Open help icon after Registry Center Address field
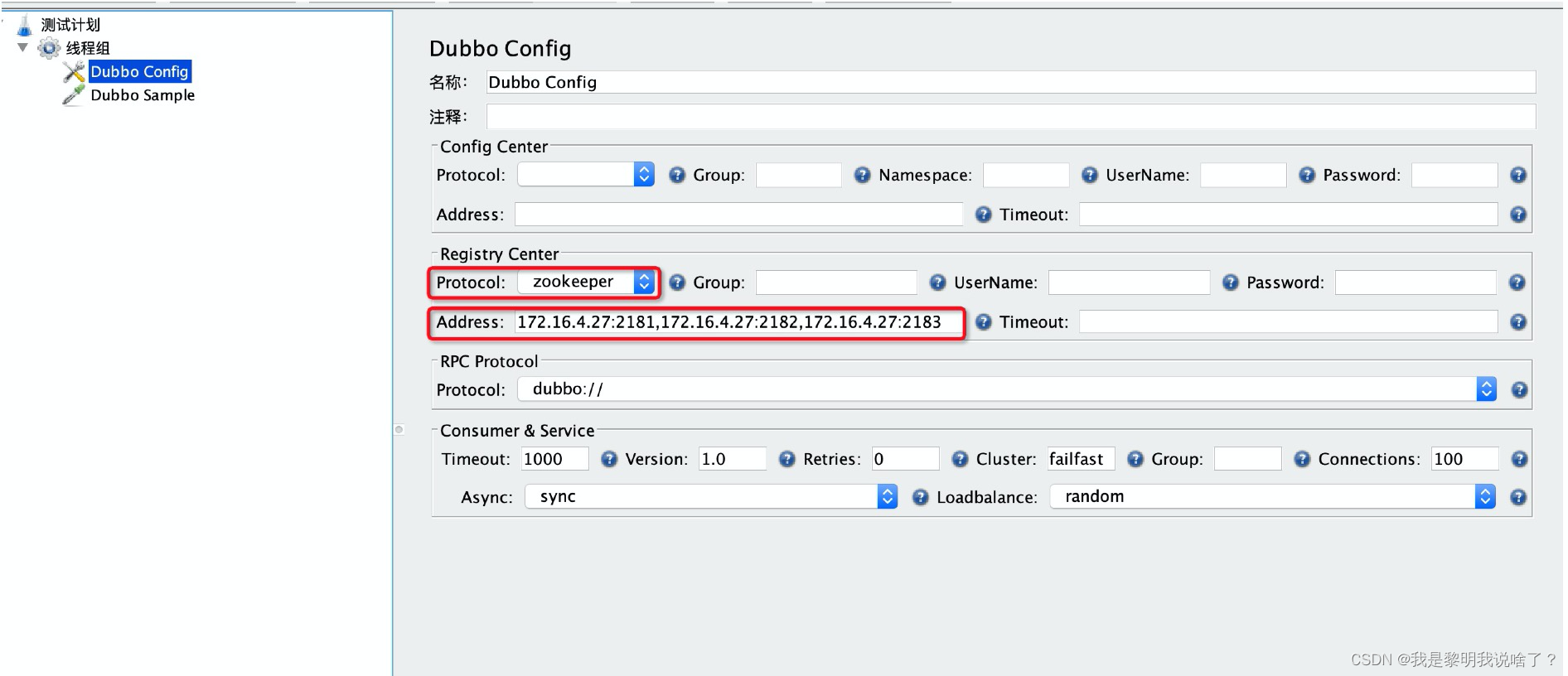The width and height of the screenshot is (1568, 676). [x=984, y=322]
